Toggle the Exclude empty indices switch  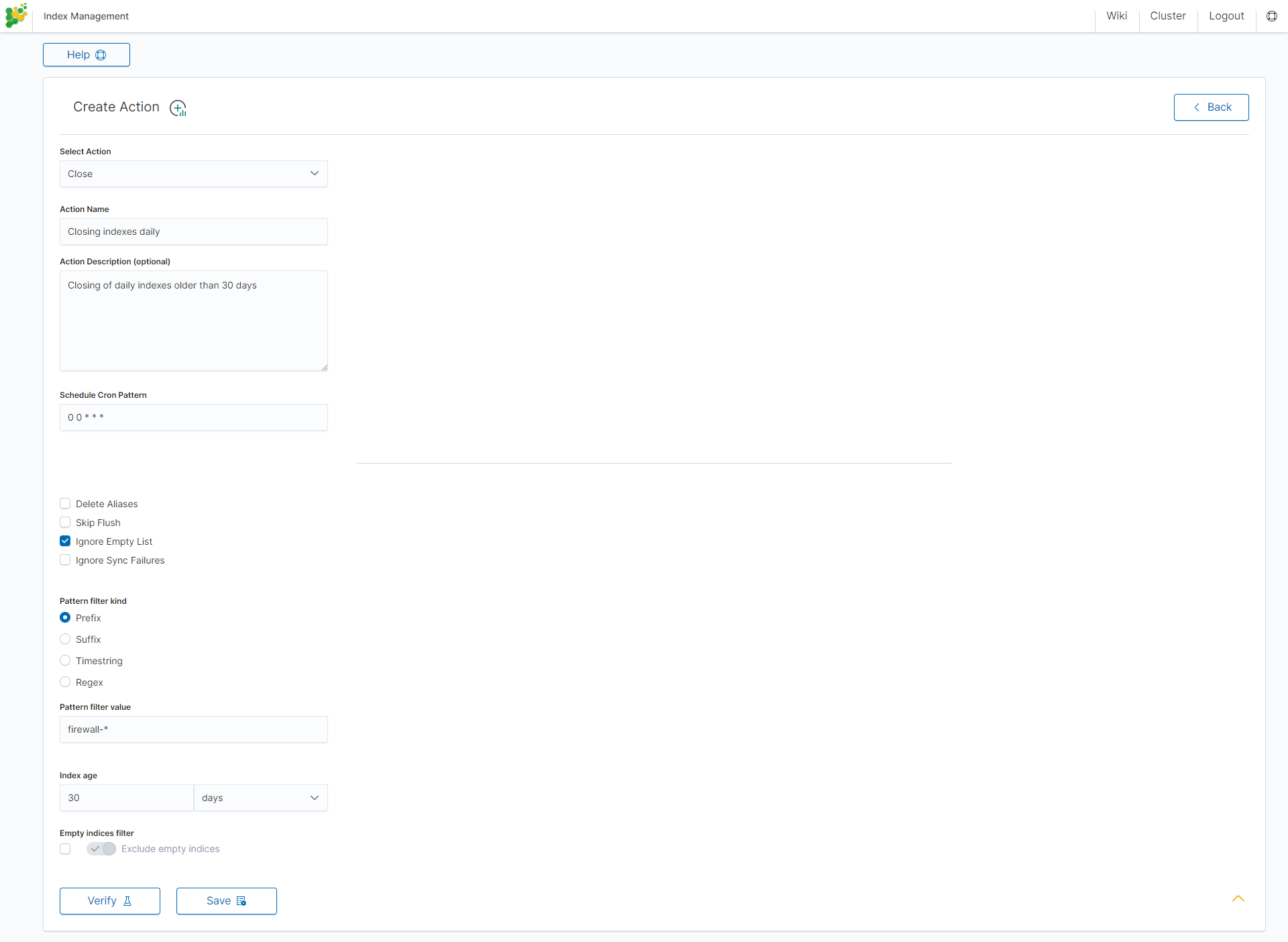(101, 849)
